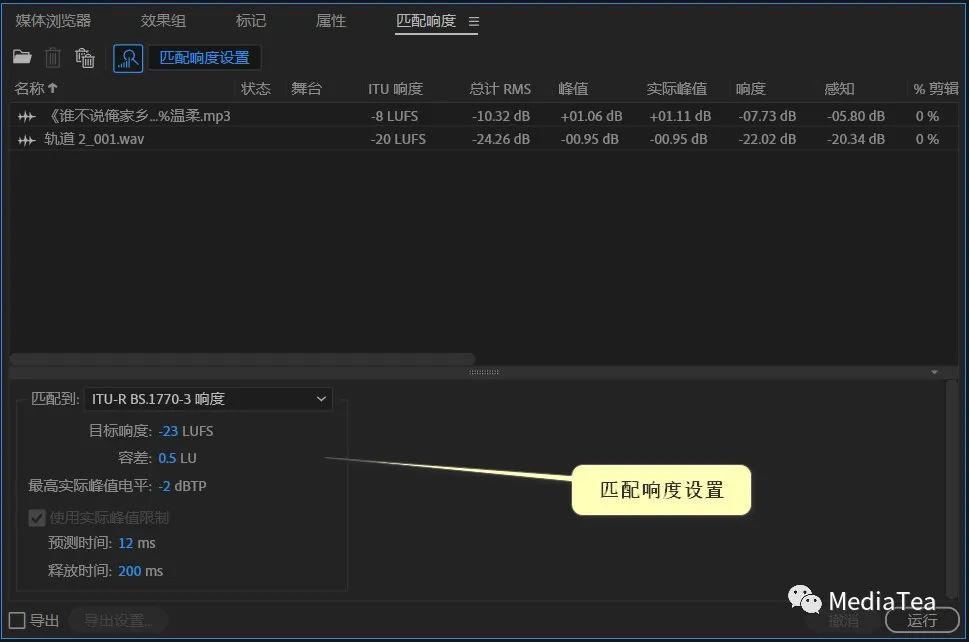Screen dimensions: 969x642
Task: Click the -20.34 dB perceived cell
Action: coord(856,139)
